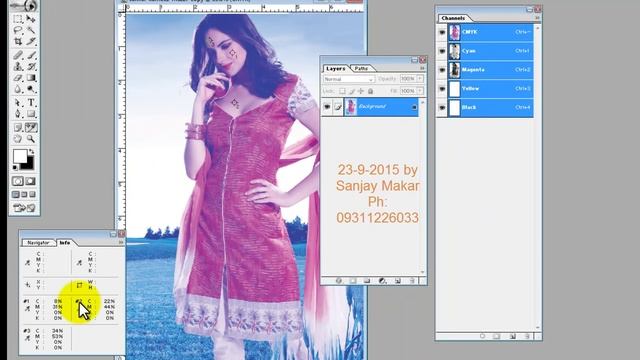
Task: Reset default foreground and background colors
Action: click(16, 167)
